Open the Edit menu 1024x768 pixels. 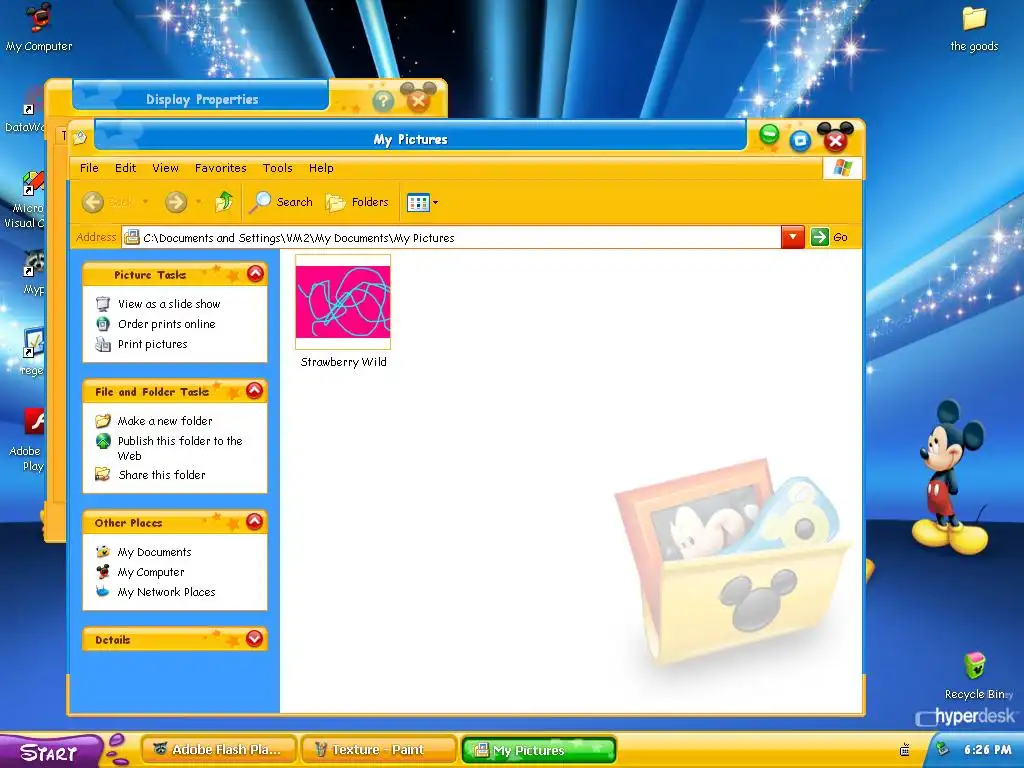(x=125, y=168)
